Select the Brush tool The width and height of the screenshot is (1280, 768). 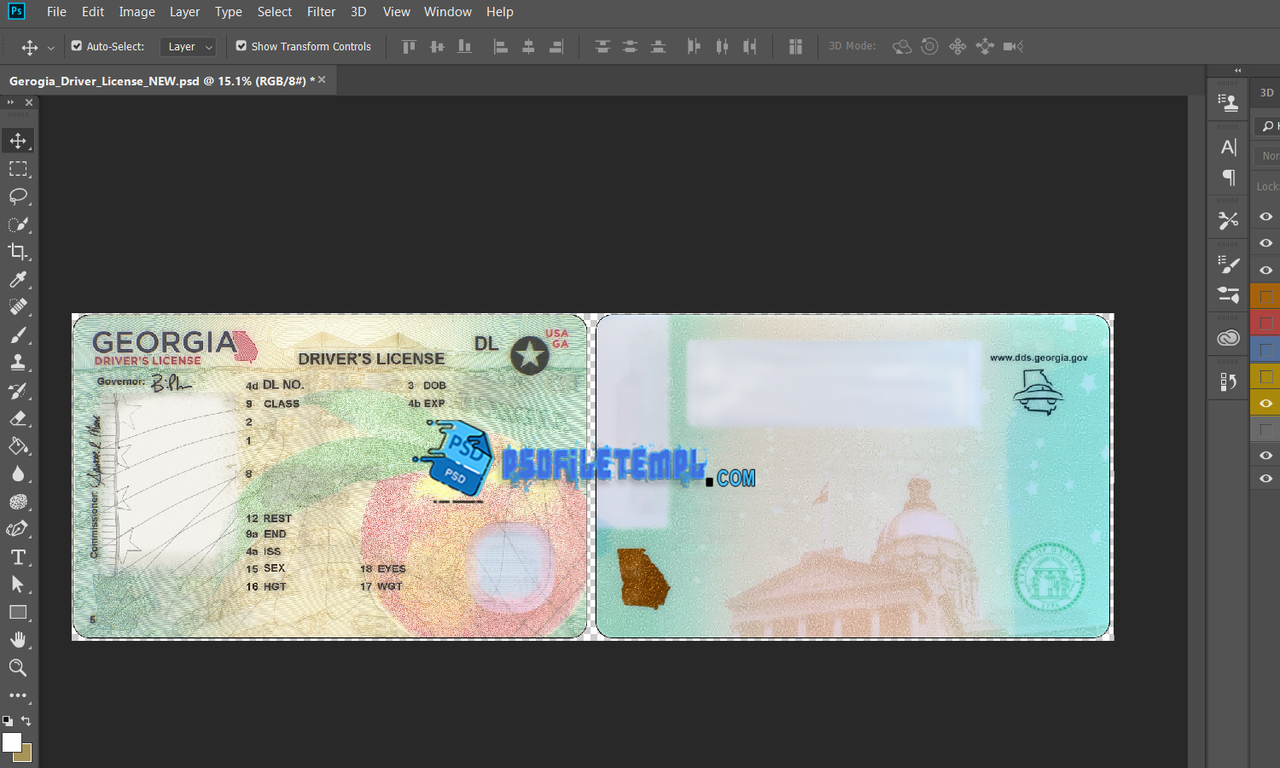point(18,335)
